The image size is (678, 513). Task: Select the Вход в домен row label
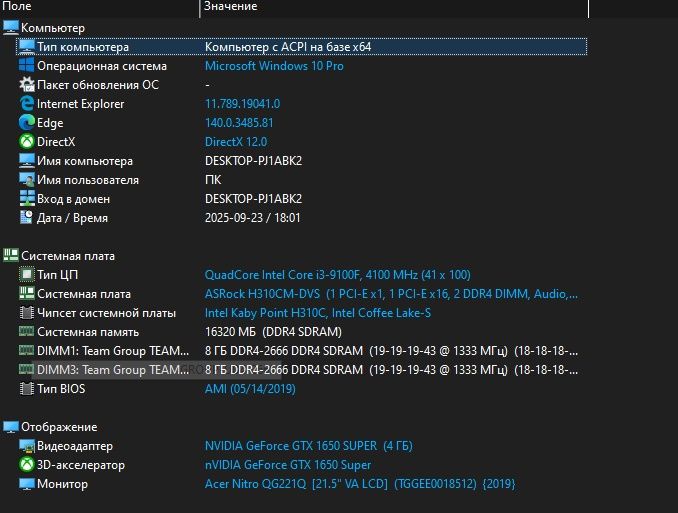click(74, 199)
